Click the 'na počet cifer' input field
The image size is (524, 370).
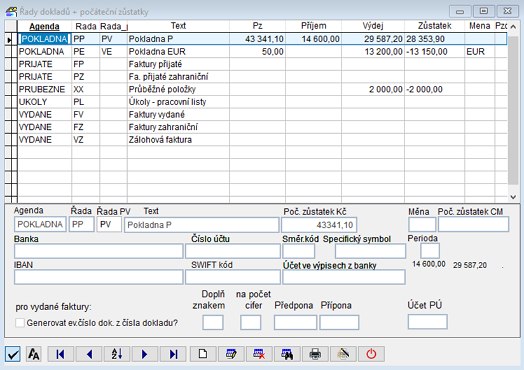click(x=251, y=323)
